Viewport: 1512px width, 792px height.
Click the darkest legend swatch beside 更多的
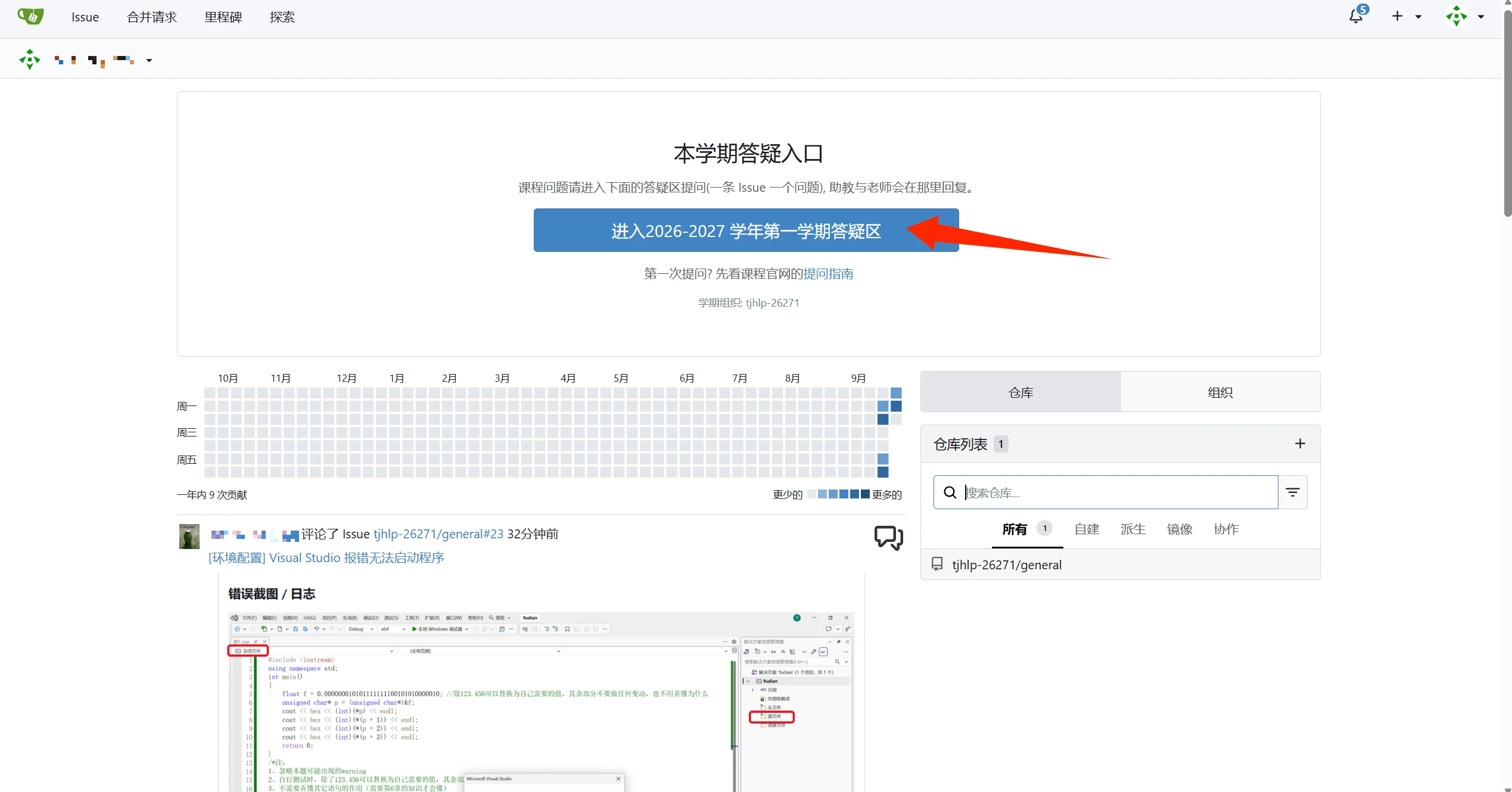[865, 494]
